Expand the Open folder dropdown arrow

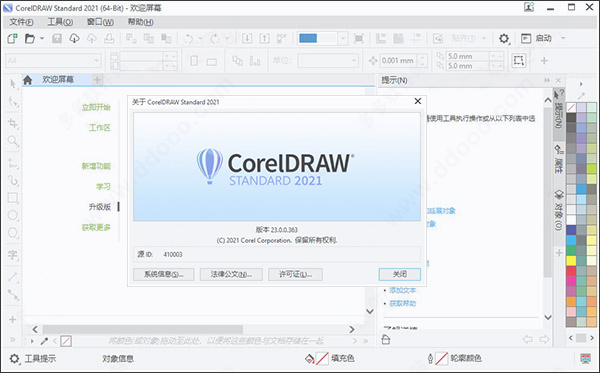(42, 38)
